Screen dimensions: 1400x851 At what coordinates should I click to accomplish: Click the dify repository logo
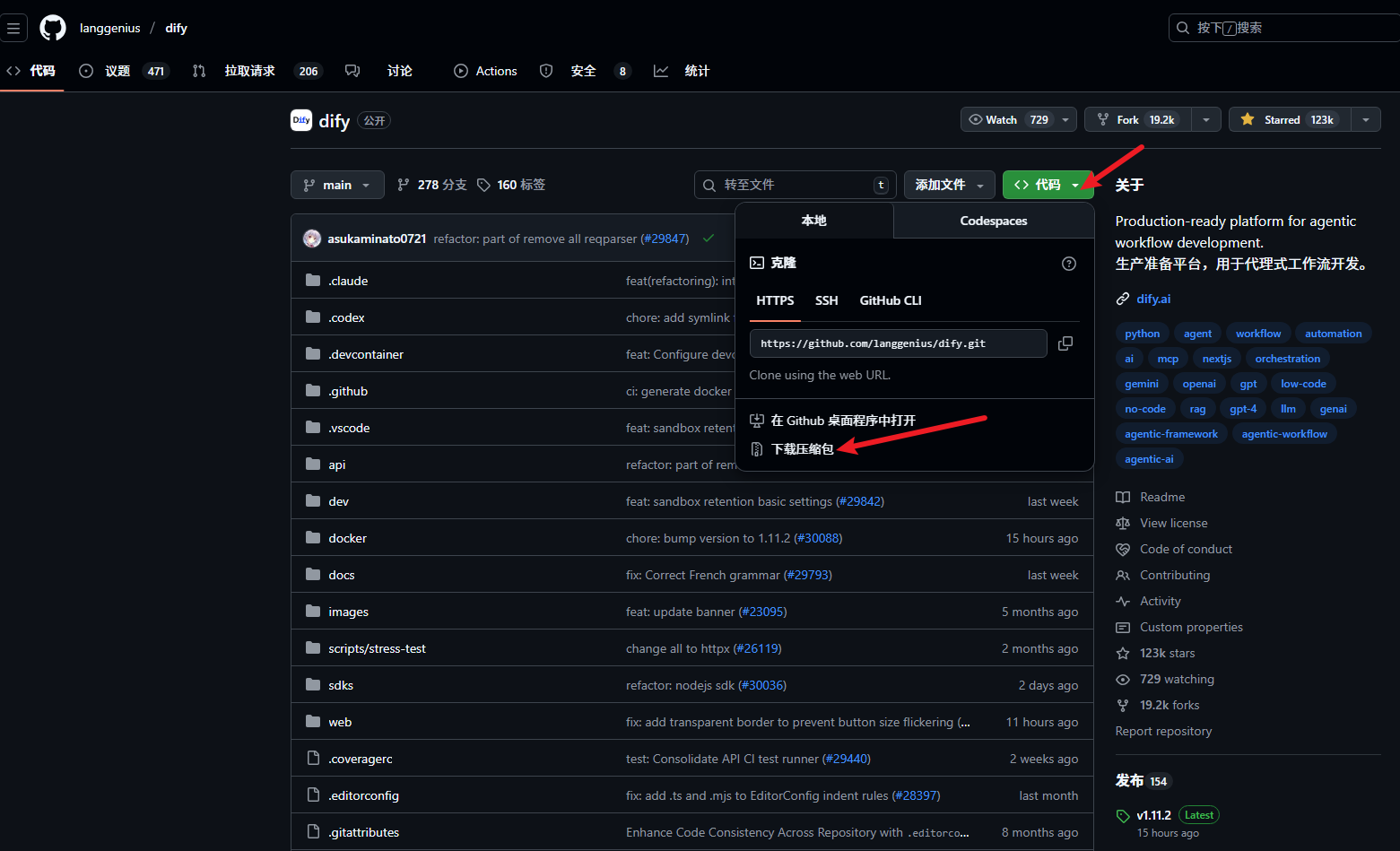point(301,120)
